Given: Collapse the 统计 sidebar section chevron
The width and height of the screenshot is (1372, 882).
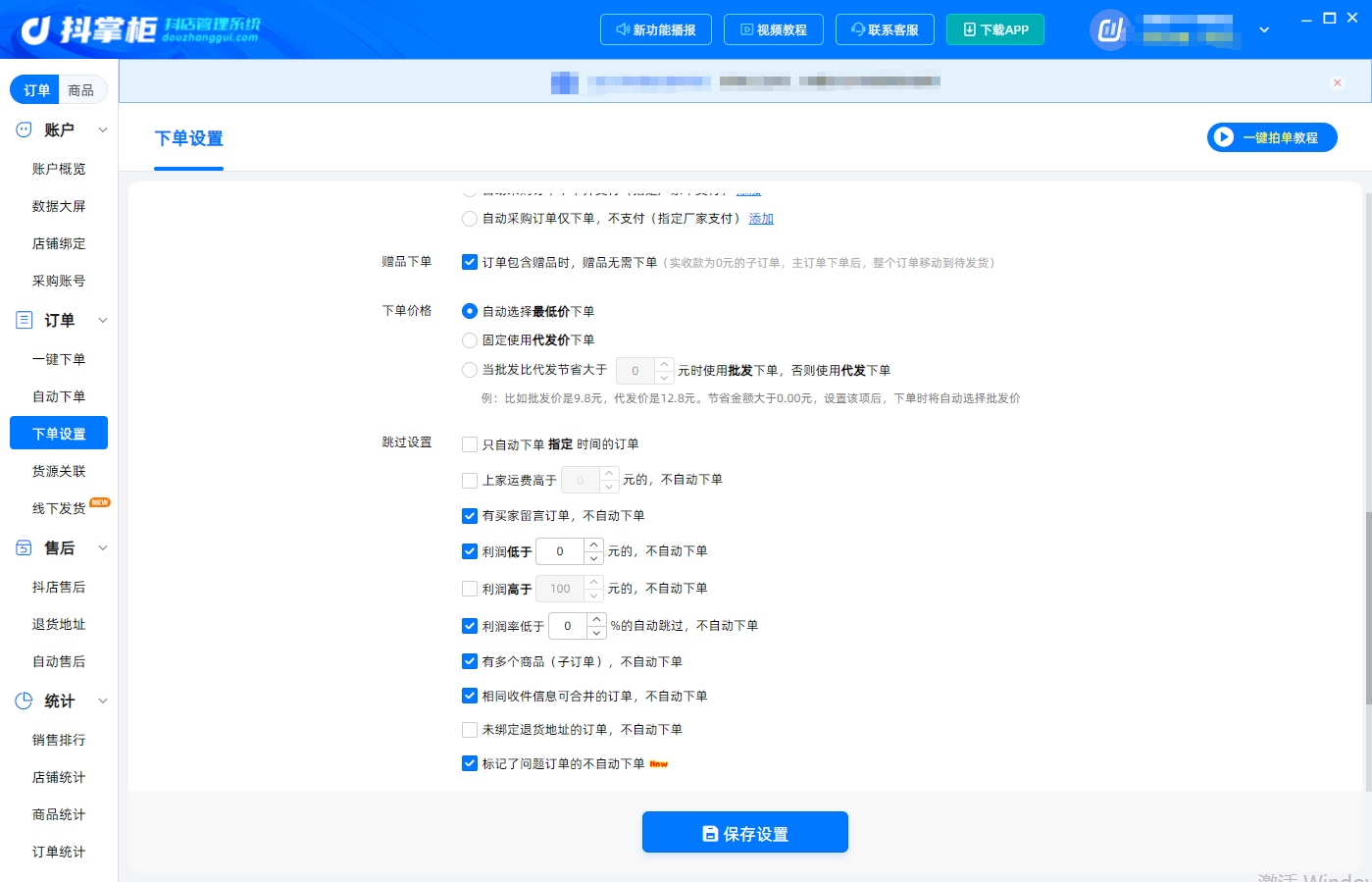Looking at the screenshot, I should [x=103, y=700].
